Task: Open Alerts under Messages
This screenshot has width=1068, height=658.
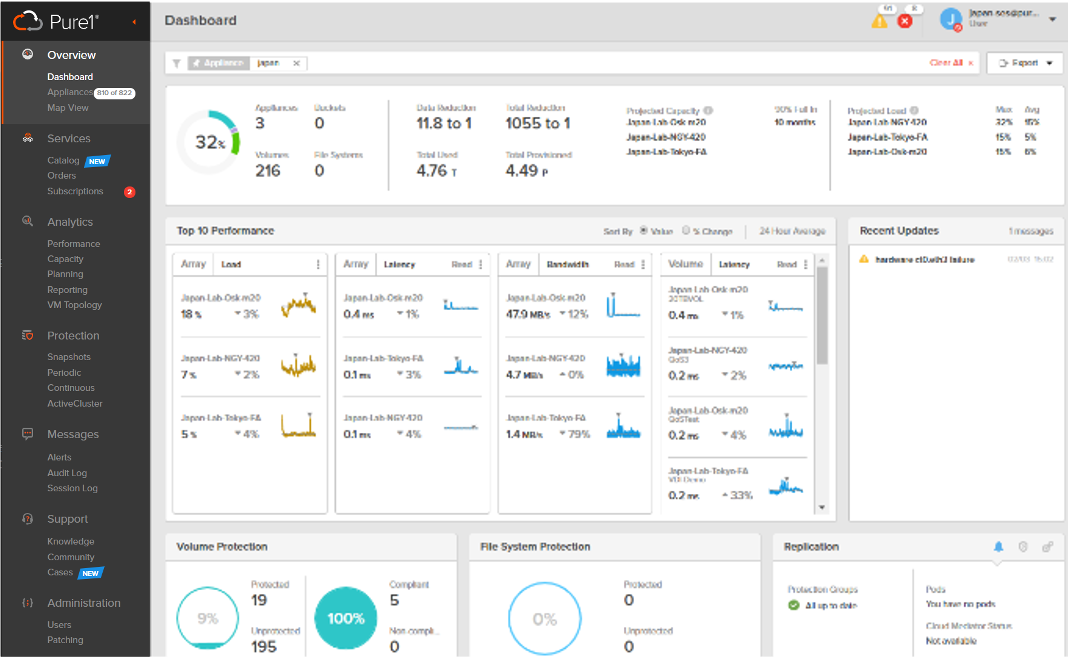Action: click(59, 457)
